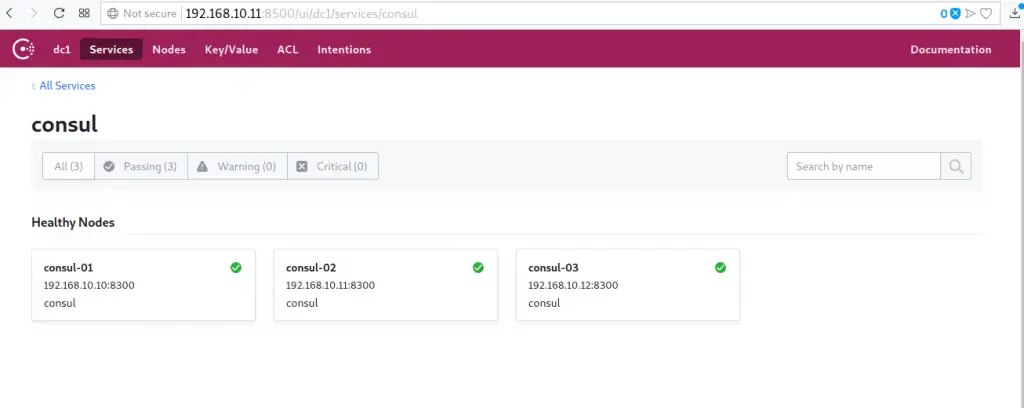1024x408 pixels.
Task: Click the search magnifier button
Action: point(956,166)
